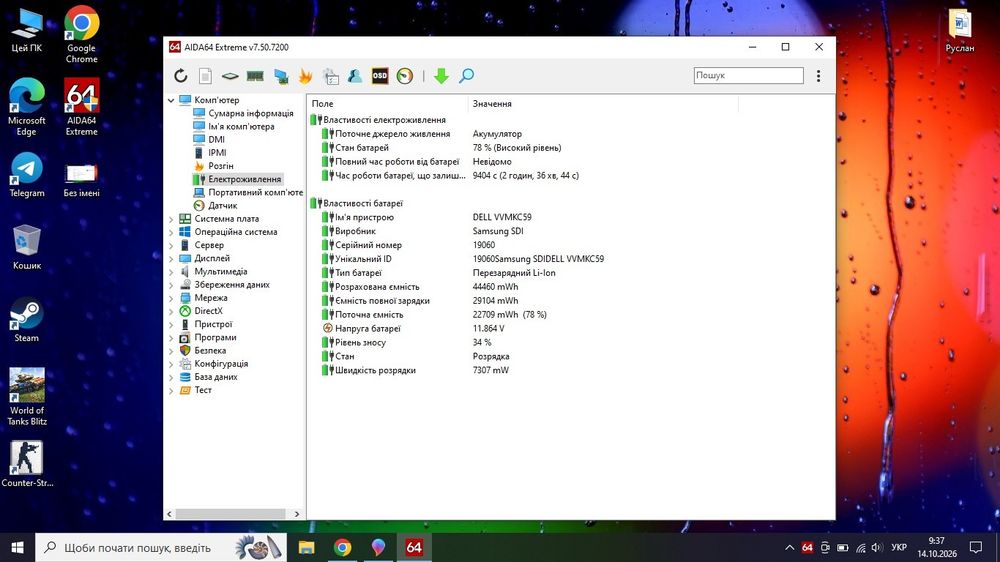The image size is (1000, 562).
Task: Expand the Збереження даних node
Action: pyautogui.click(x=171, y=285)
